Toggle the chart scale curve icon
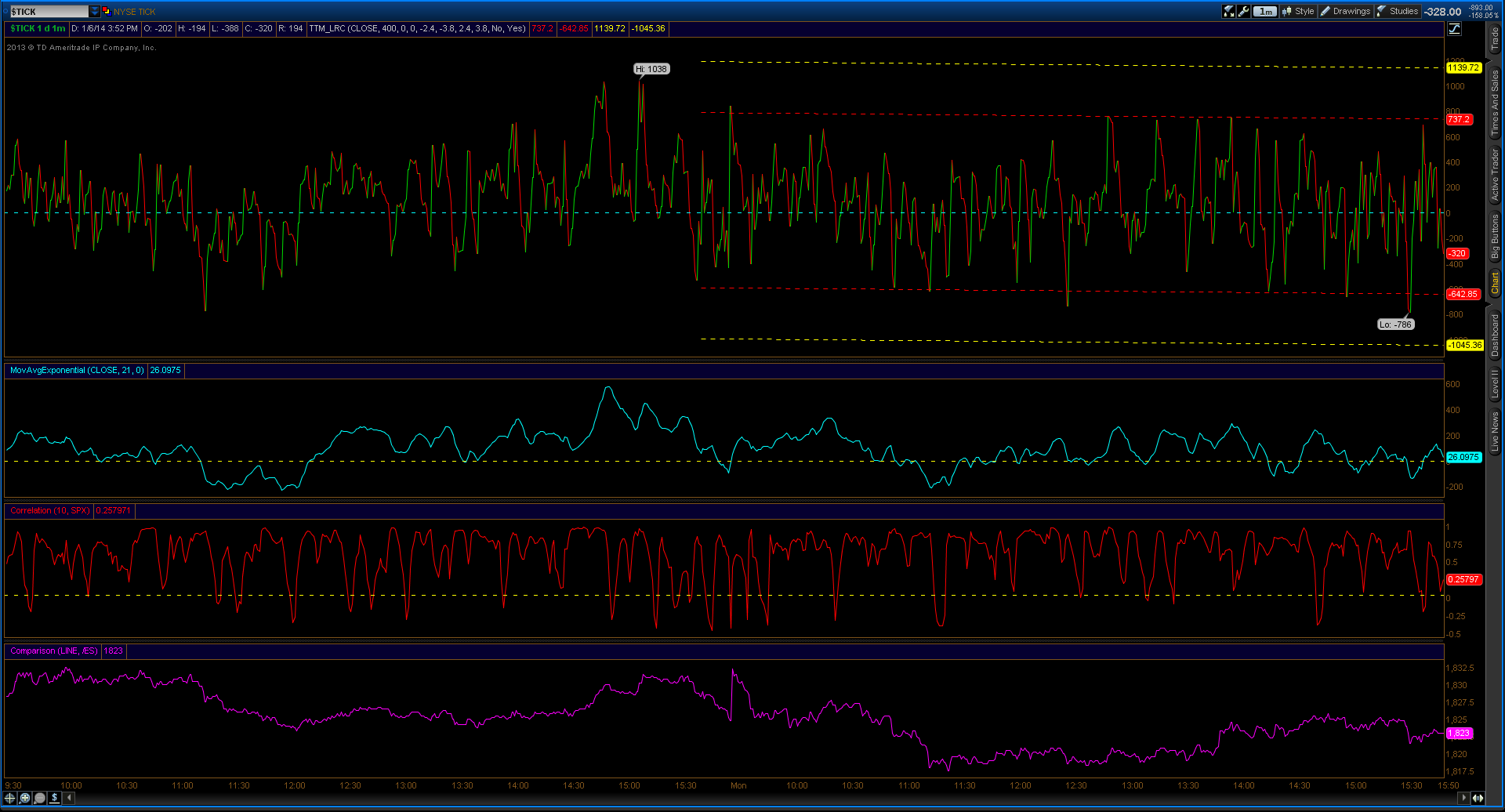The height and width of the screenshot is (812, 1505). tap(1455, 29)
